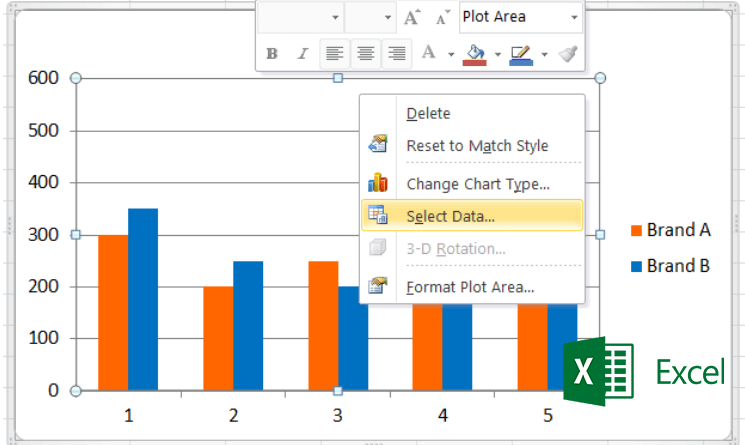
Task: Apply Shape Outline pen icon
Action: tap(521, 55)
